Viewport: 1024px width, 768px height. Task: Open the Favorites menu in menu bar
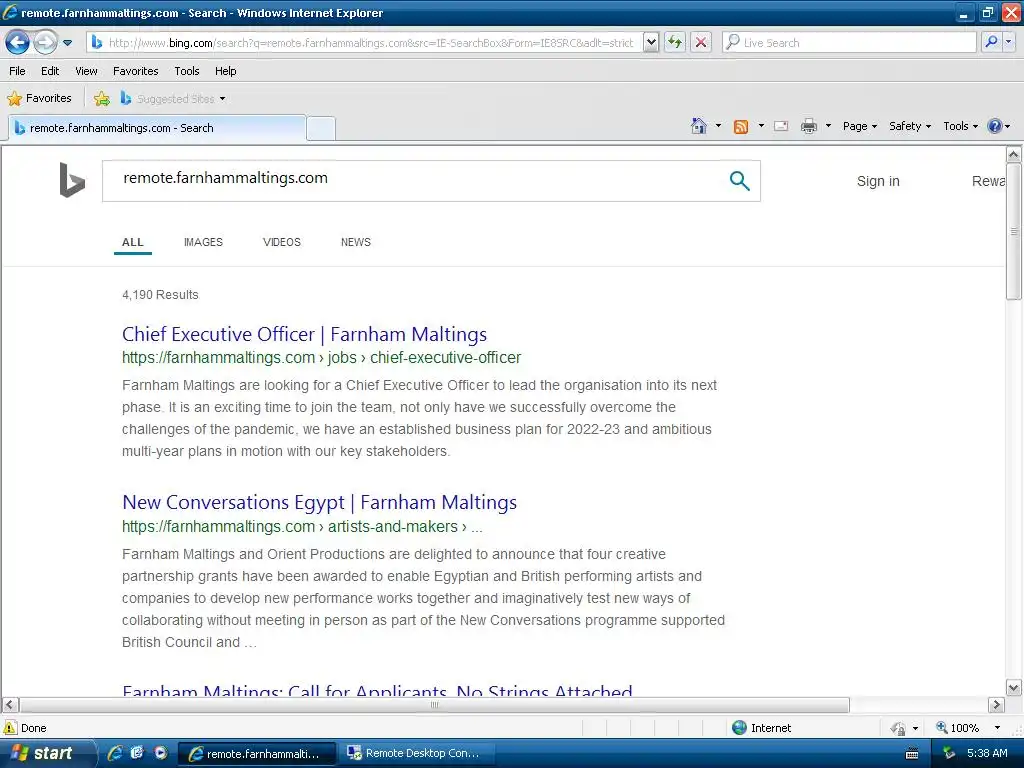point(135,71)
